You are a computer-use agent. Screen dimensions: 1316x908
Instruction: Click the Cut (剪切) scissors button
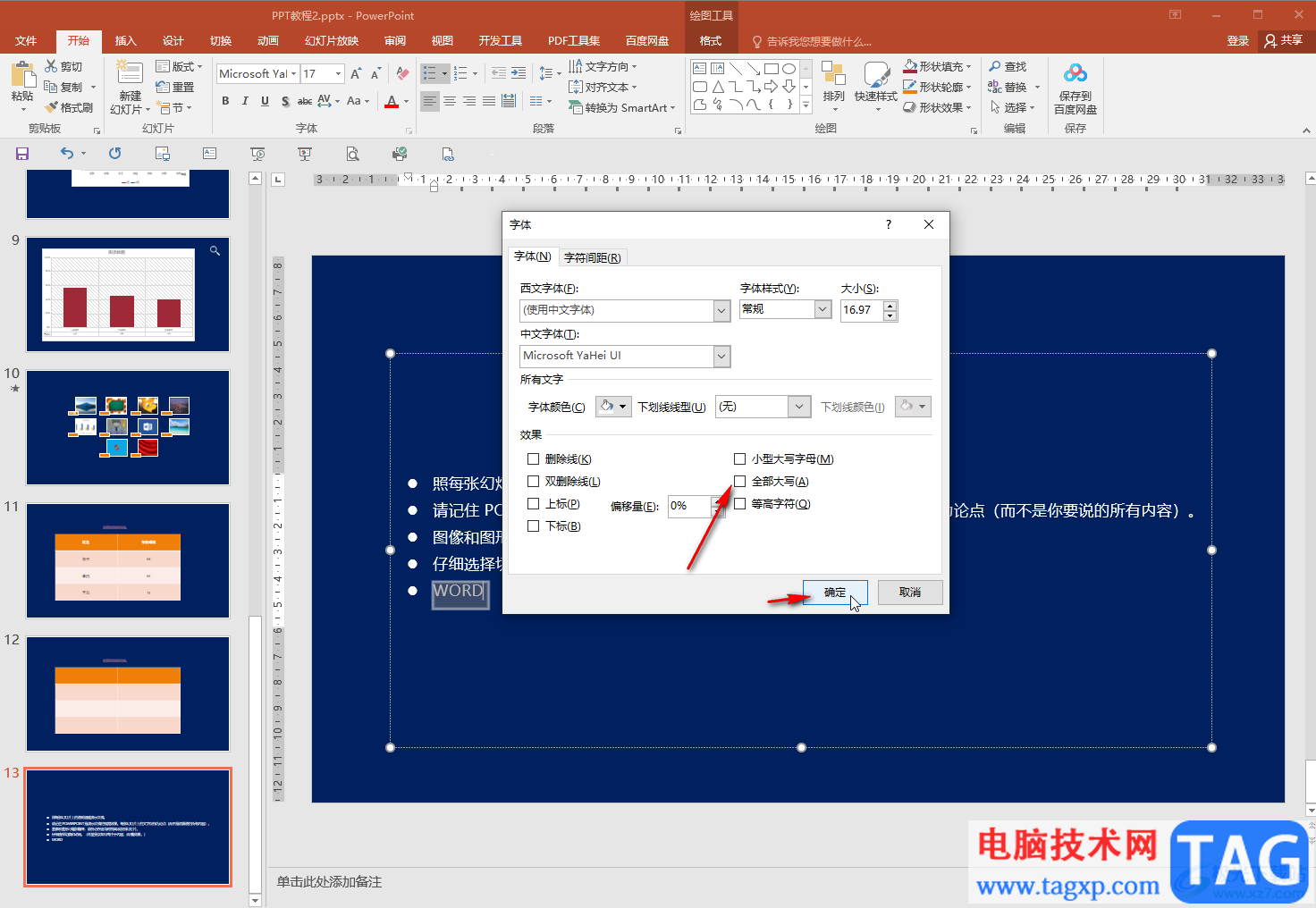pos(63,66)
